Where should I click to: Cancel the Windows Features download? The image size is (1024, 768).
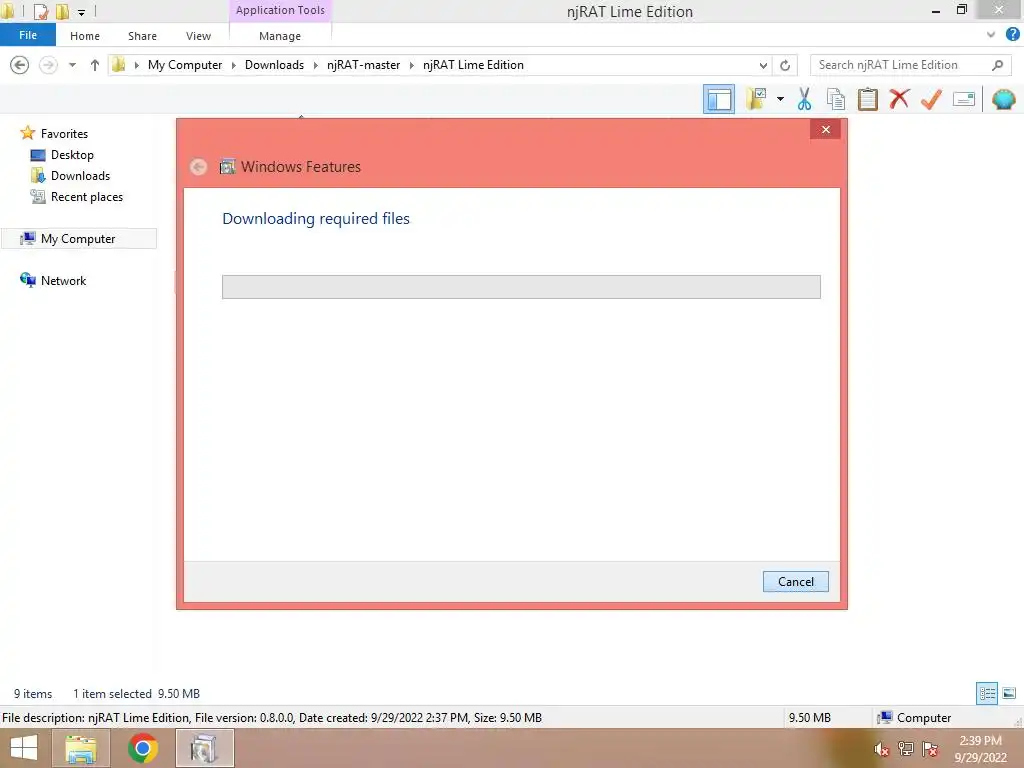795,581
